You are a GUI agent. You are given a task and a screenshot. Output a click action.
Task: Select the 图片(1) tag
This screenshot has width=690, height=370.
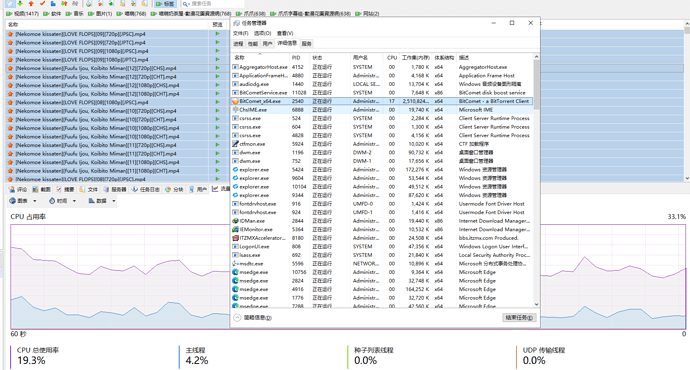pos(100,14)
